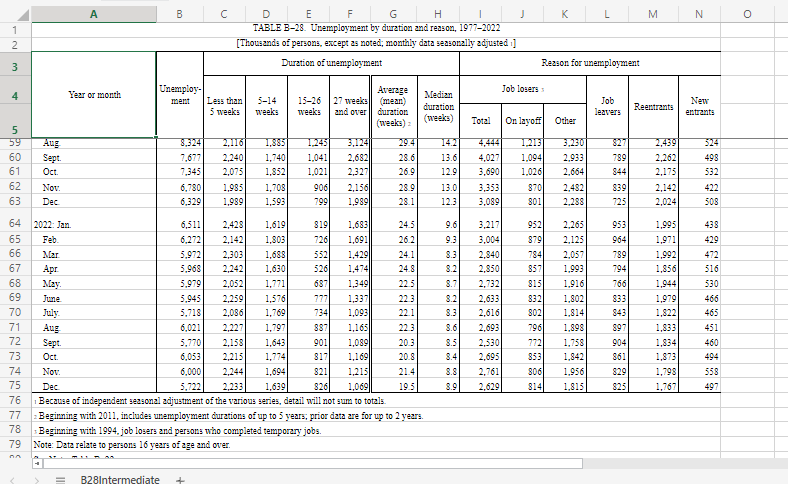This screenshot has width=788, height=484.
Task: Click the '3,124' cell in row 59
Action: pyautogui.click(x=350, y=143)
